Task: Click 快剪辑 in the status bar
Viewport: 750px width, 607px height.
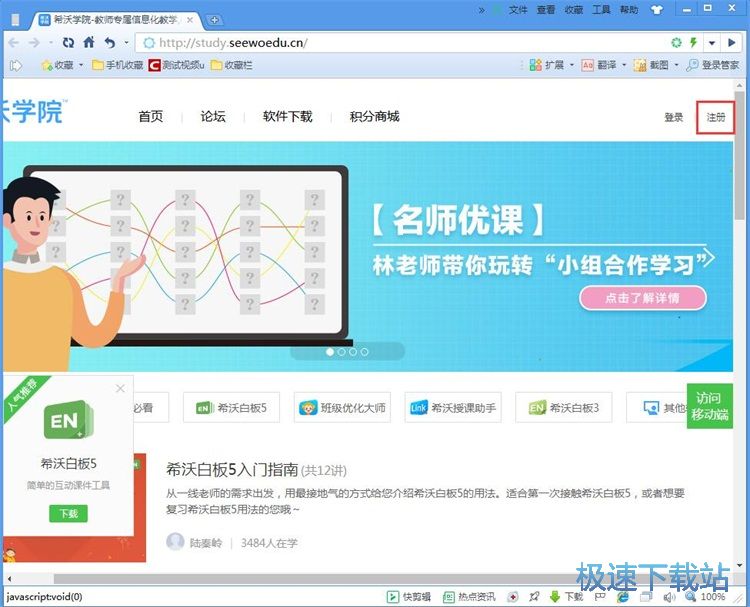Action: point(409,596)
